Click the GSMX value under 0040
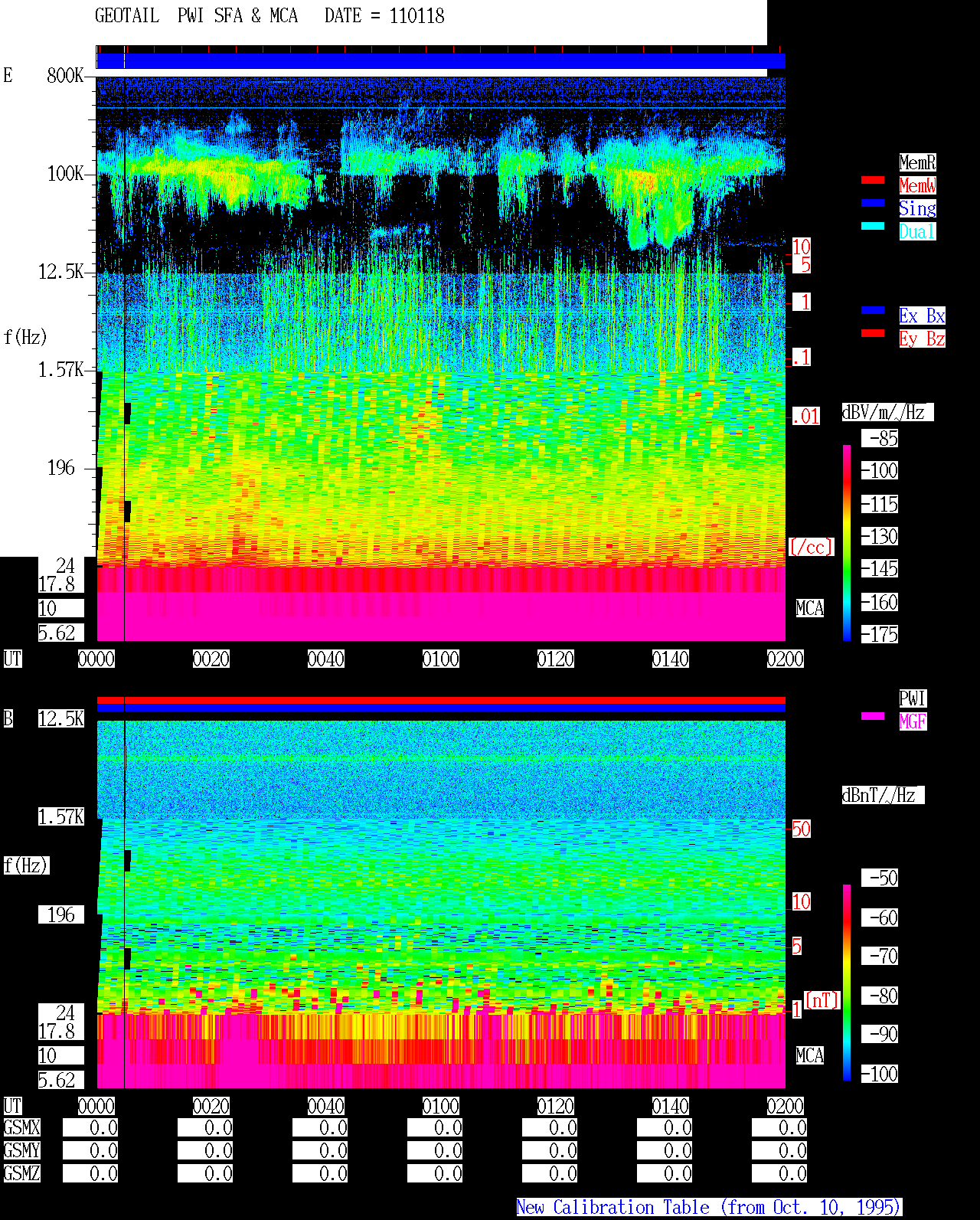 320,1127
